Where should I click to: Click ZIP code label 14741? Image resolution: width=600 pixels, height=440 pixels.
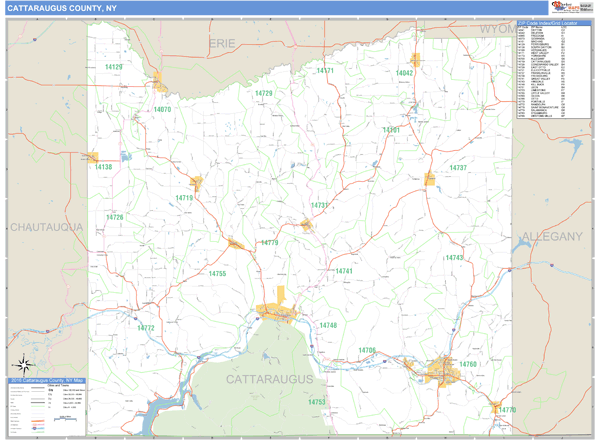point(344,271)
